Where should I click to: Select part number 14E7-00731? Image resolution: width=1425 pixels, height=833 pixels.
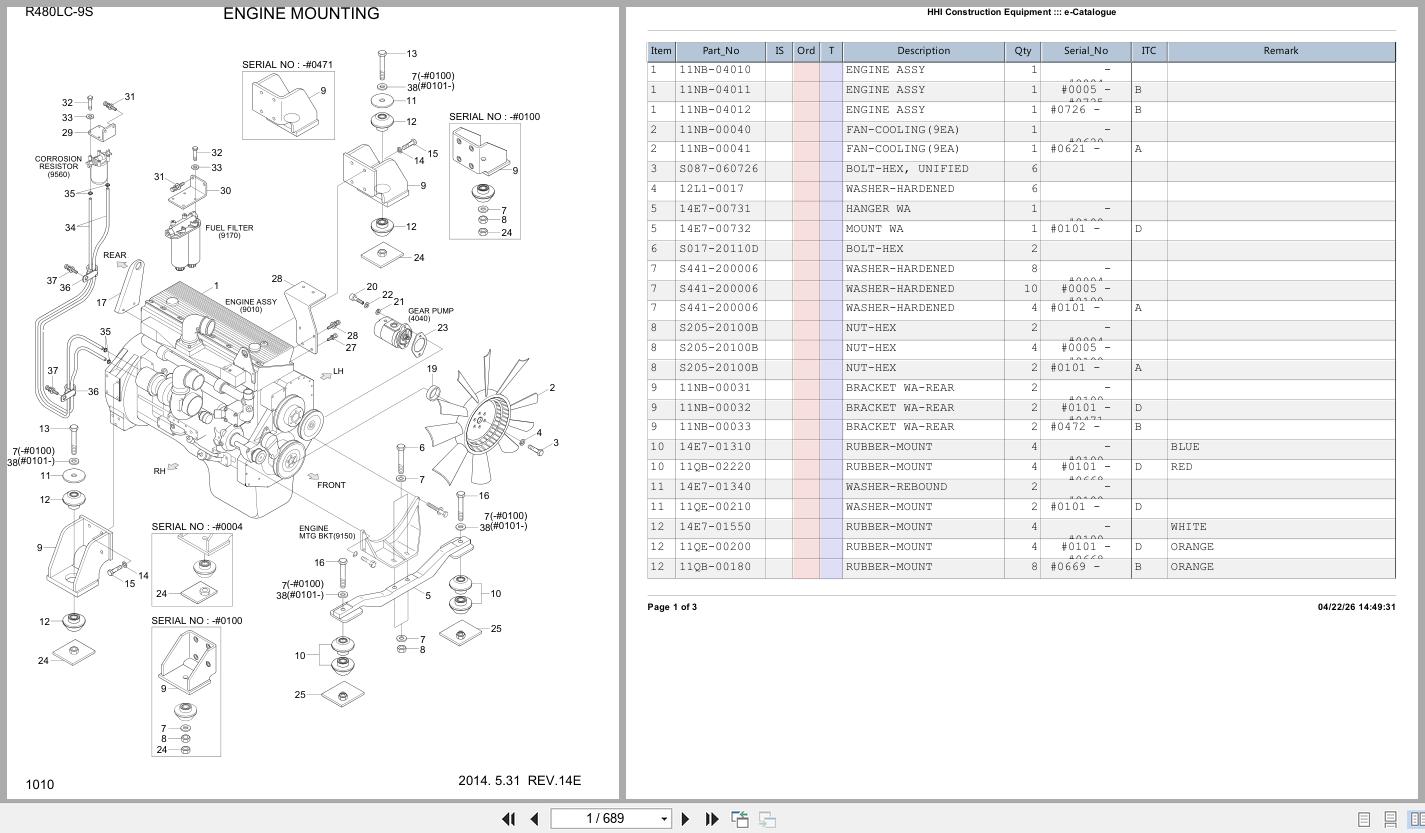[x=715, y=209]
